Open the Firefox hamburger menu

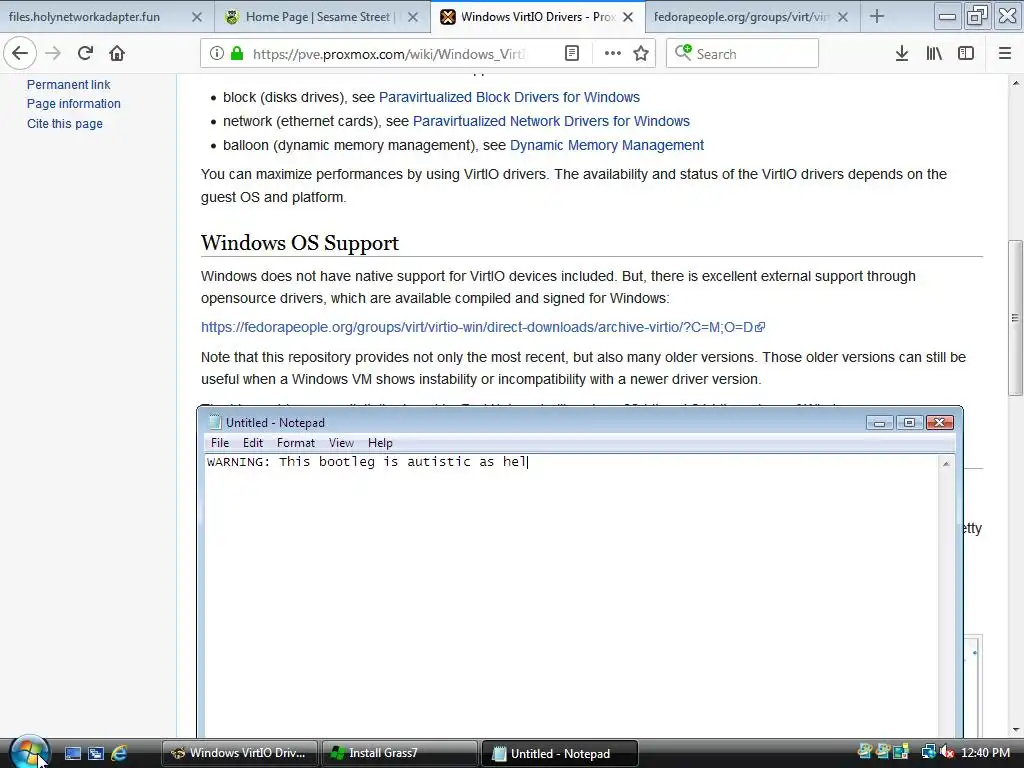pos(1004,54)
